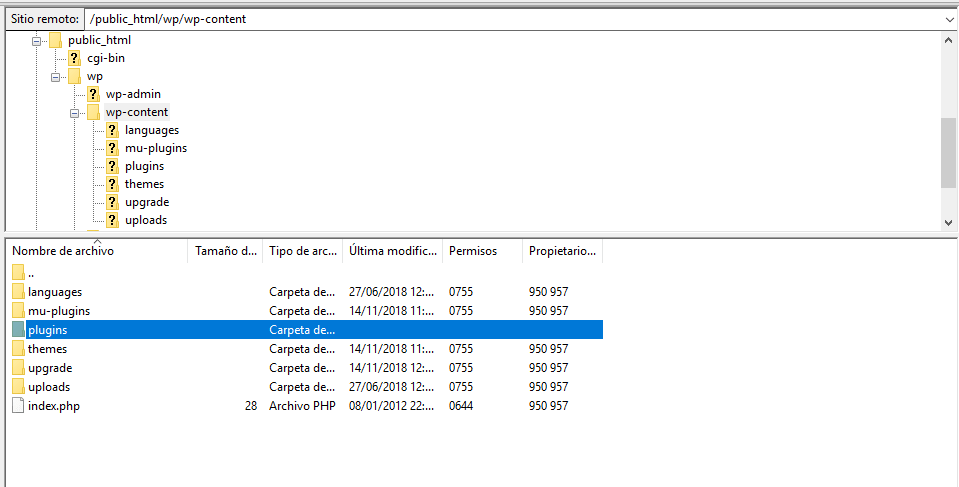This screenshot has width=959, height=487.
Task: Click the remote site path field
Action: click(x=513, y=19)
